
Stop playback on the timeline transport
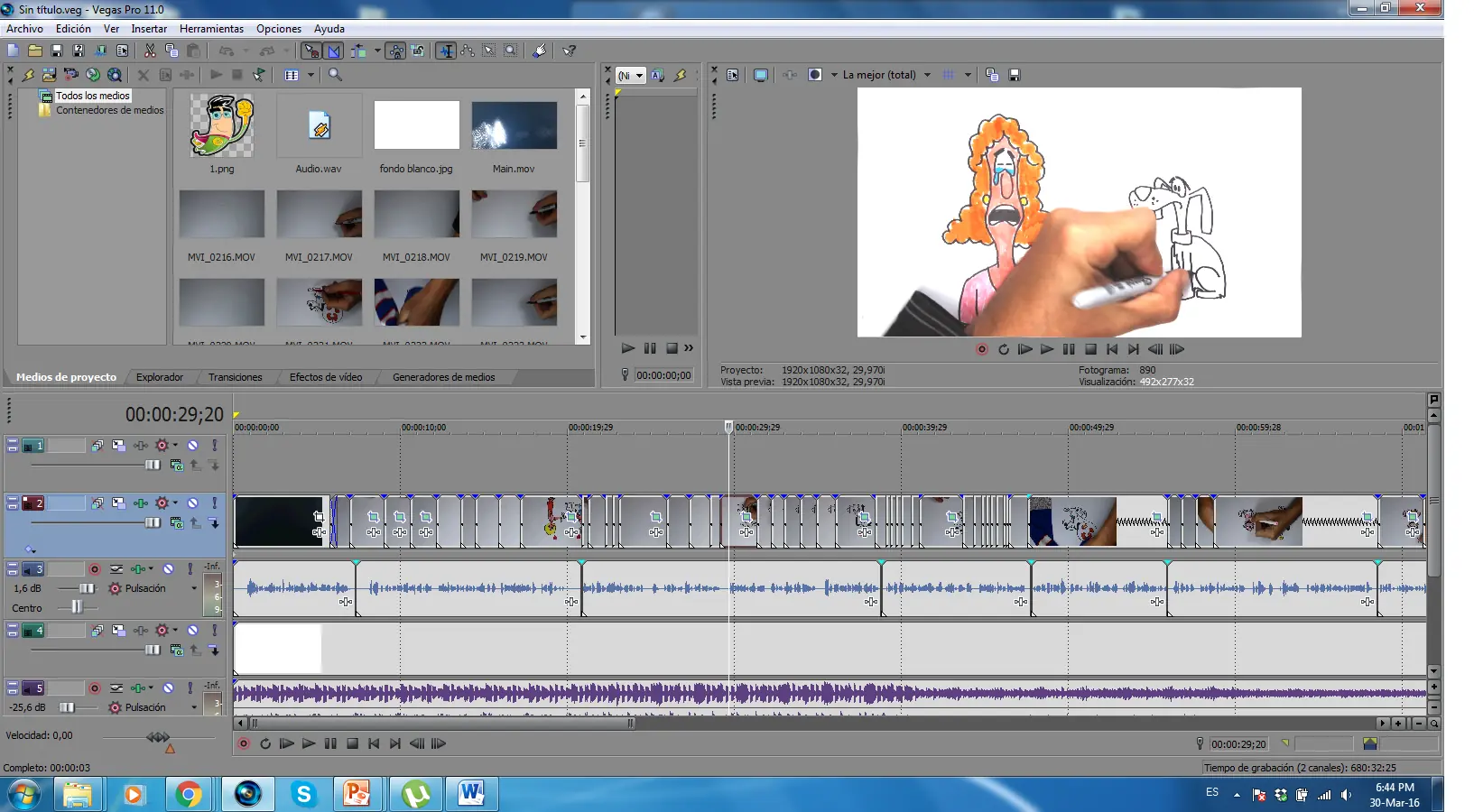pos(352,743)
